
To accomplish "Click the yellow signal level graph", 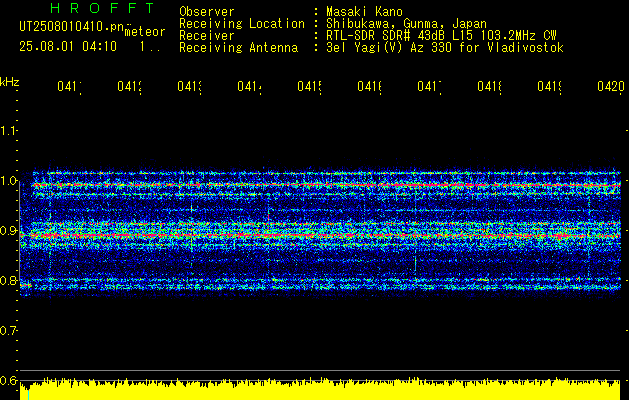I will pyautogui.click(x=320, y=389).
